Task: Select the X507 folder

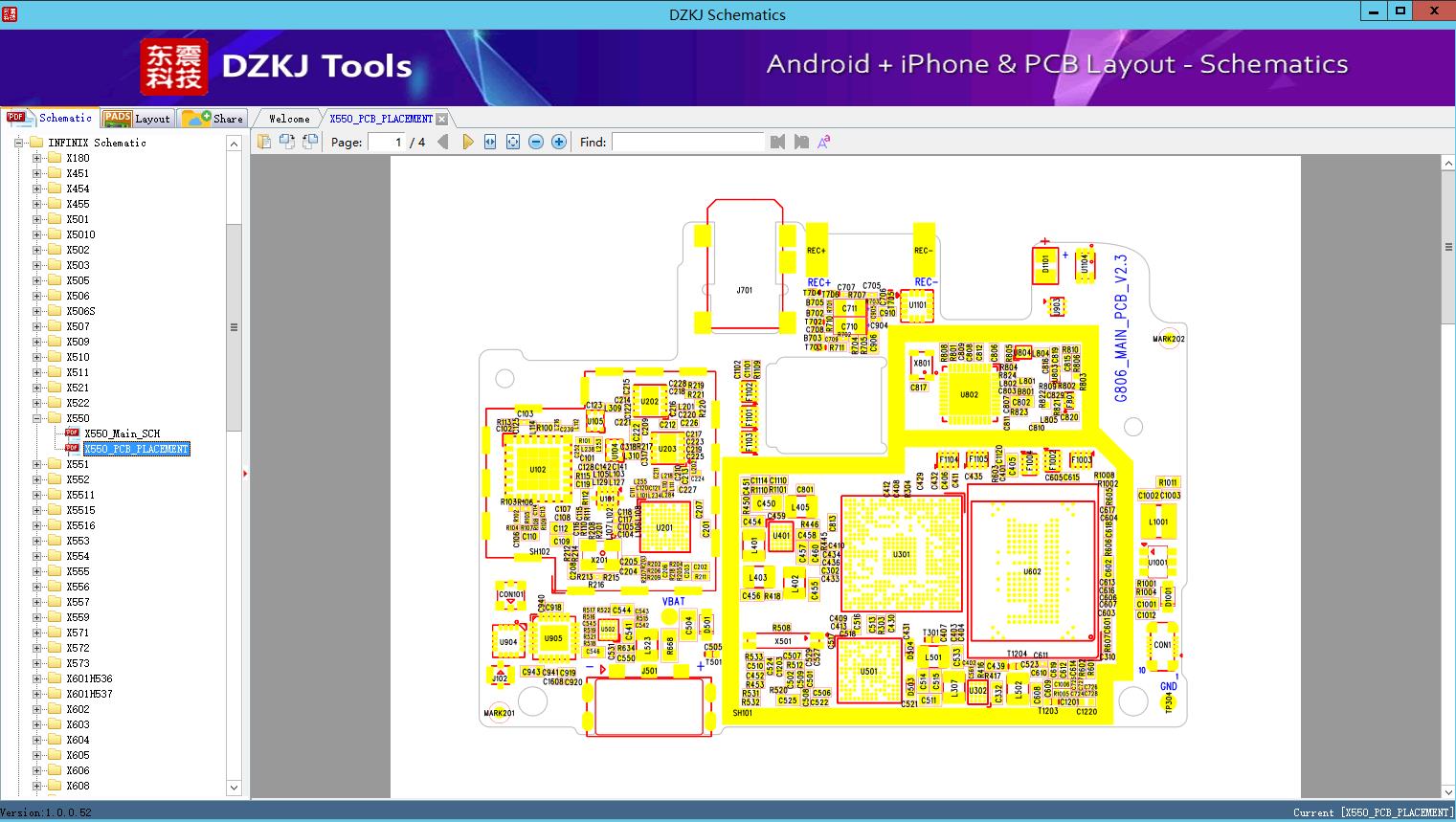Action: 78,326
